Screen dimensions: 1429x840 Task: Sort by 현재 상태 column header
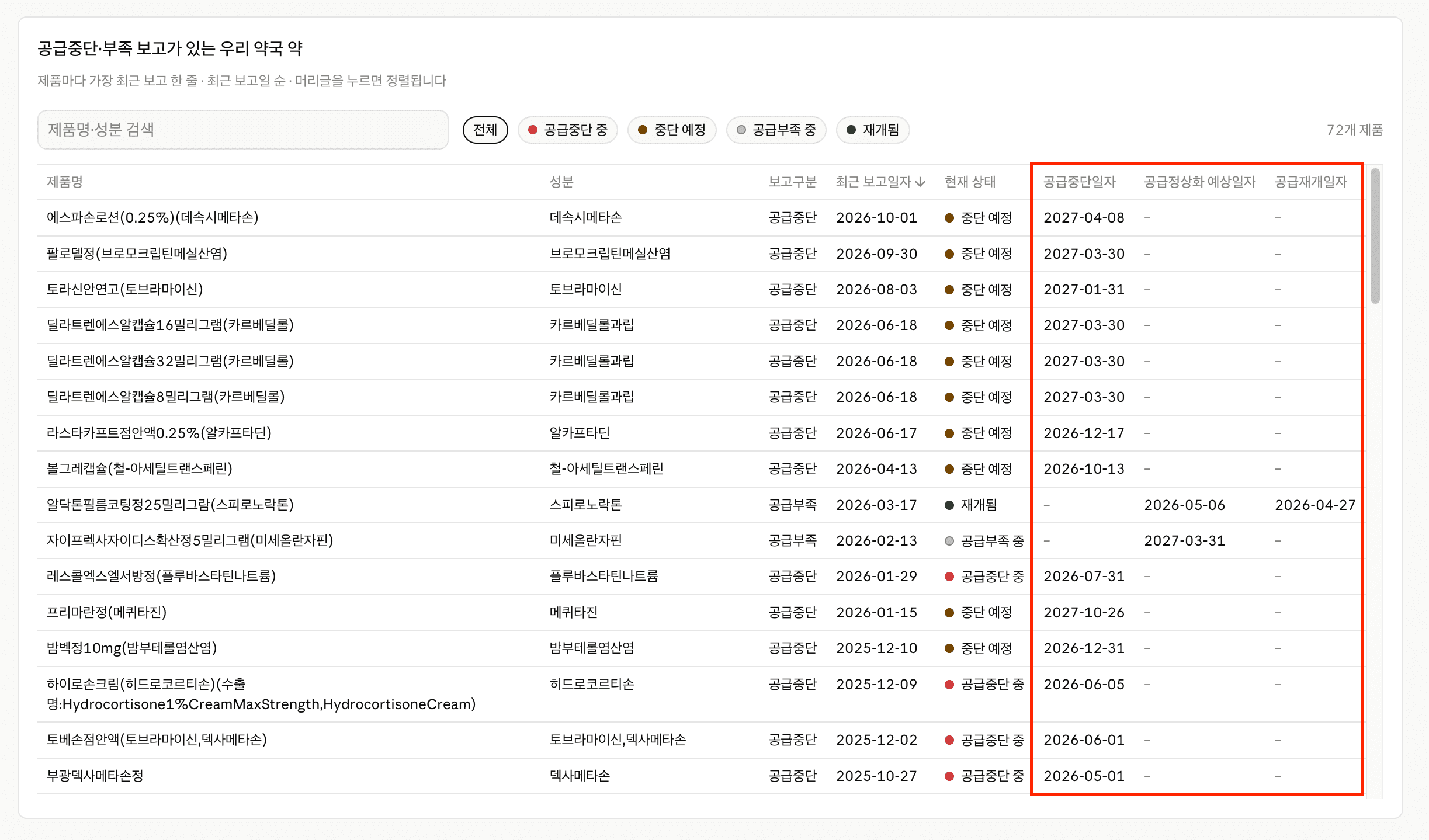click(x=970, y=182)
